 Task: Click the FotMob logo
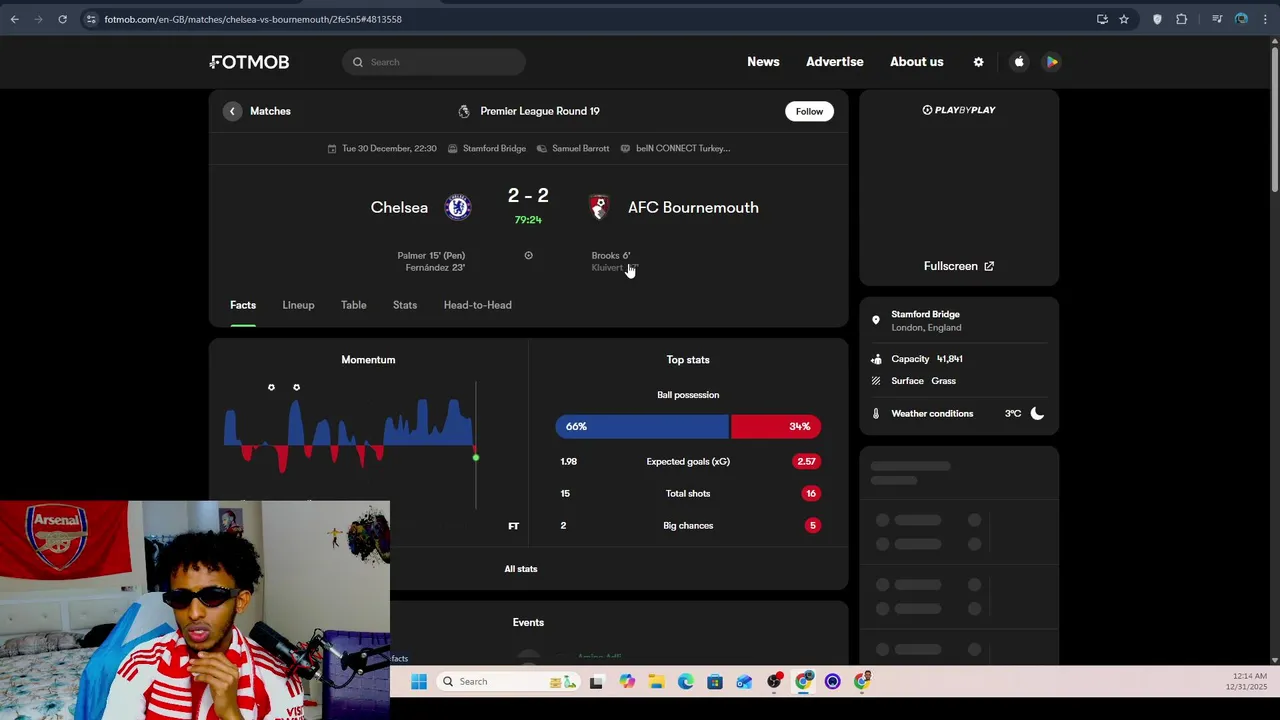(x=249, y=62)
